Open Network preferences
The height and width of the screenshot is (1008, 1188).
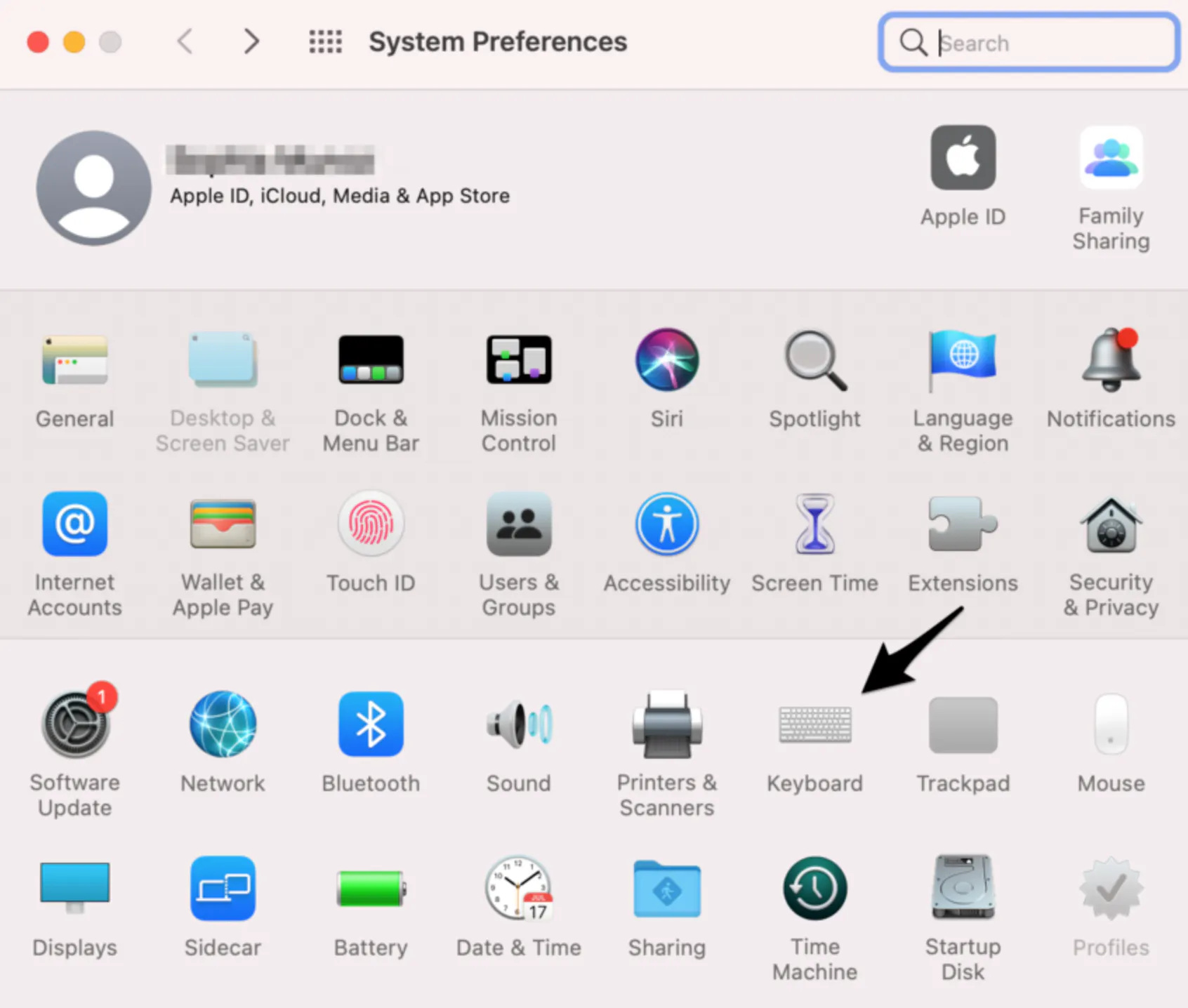point(223,724)
